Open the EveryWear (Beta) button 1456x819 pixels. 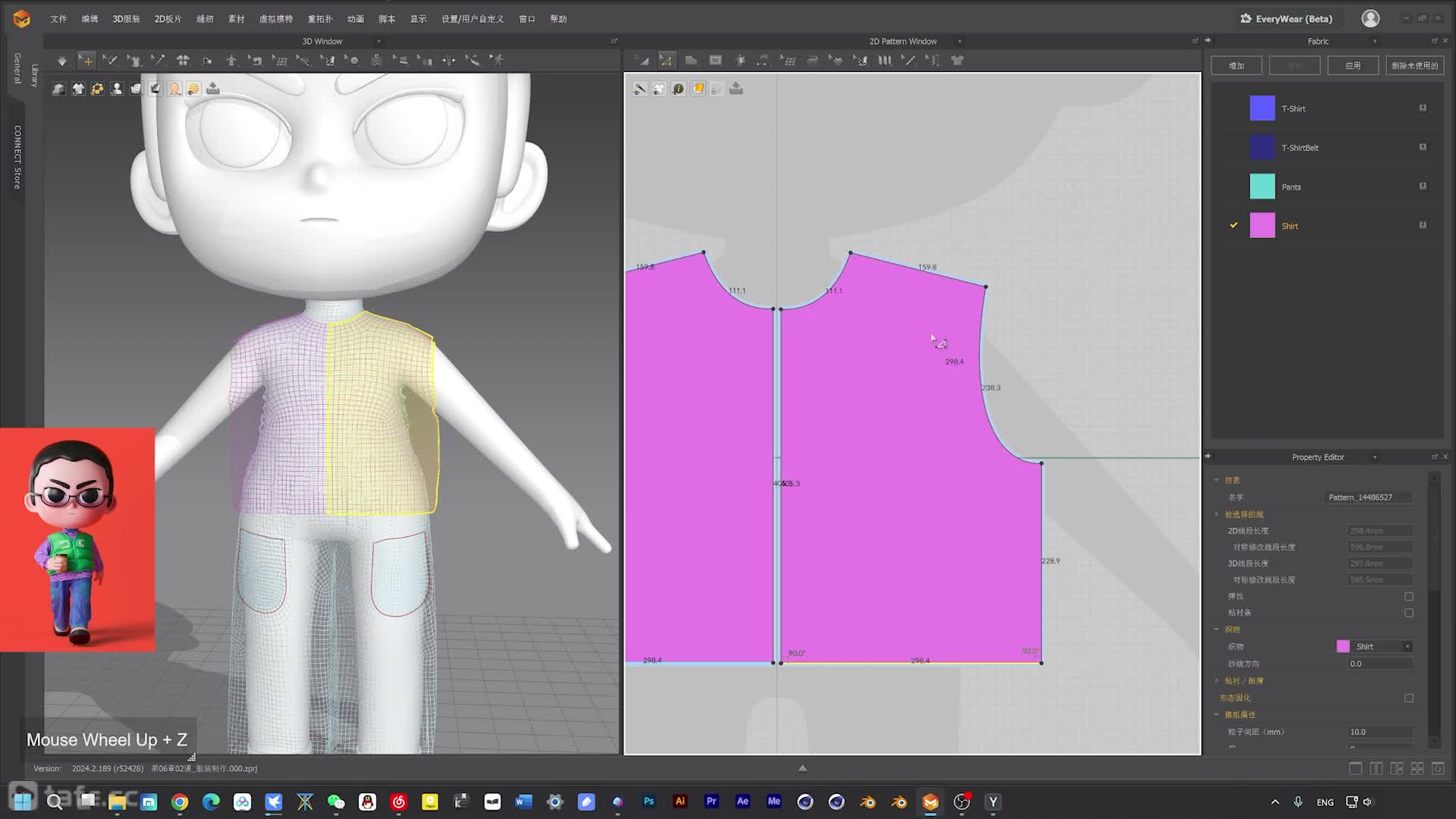point(1286,19)
